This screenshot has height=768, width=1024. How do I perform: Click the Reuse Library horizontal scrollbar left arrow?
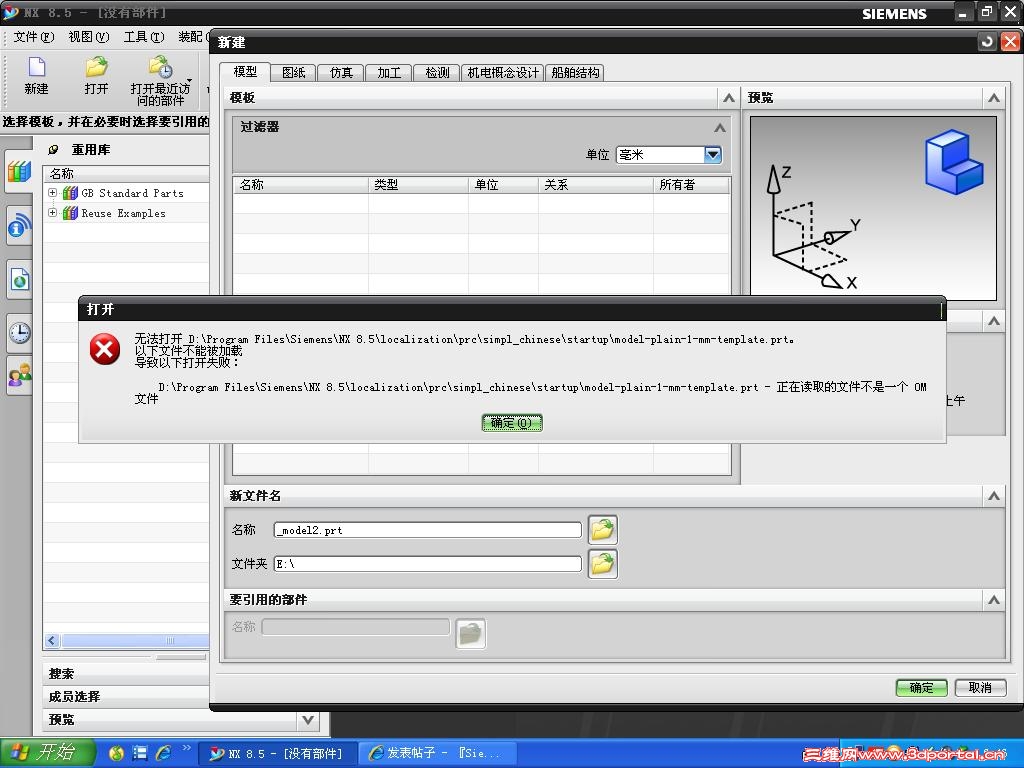53,641
